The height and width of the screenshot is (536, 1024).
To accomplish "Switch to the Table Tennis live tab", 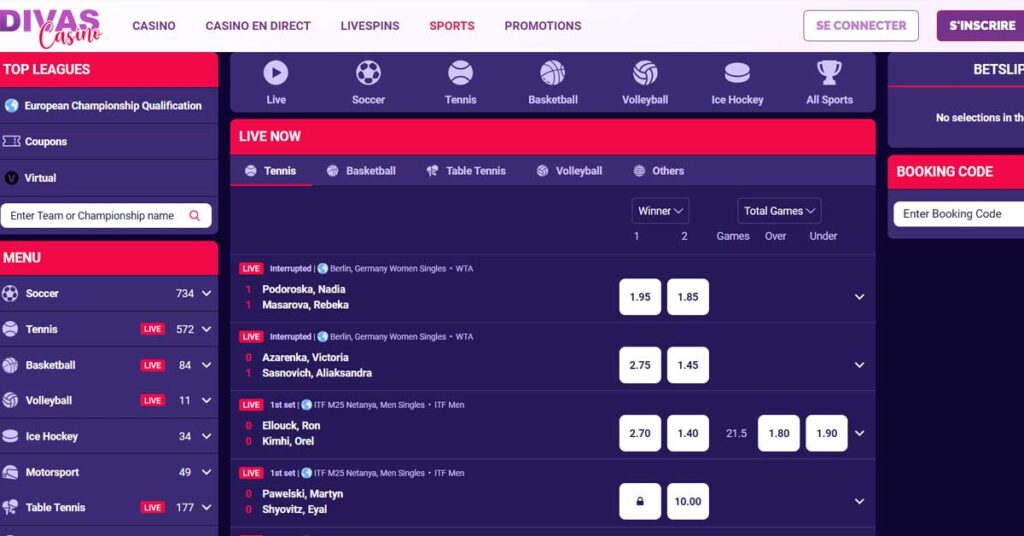I will [466, 171].
